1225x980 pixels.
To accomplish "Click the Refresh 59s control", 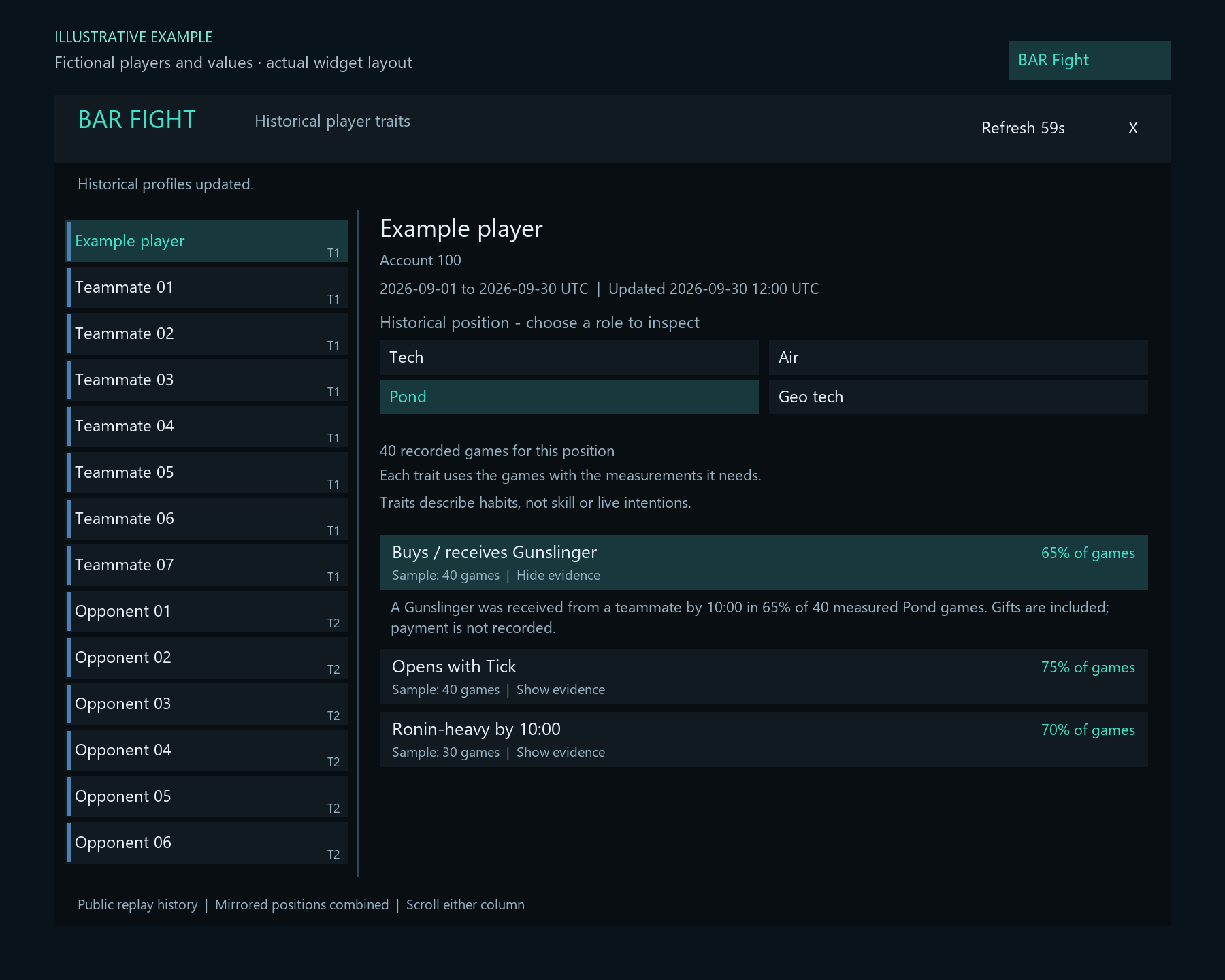I will tap(1023, 128).
